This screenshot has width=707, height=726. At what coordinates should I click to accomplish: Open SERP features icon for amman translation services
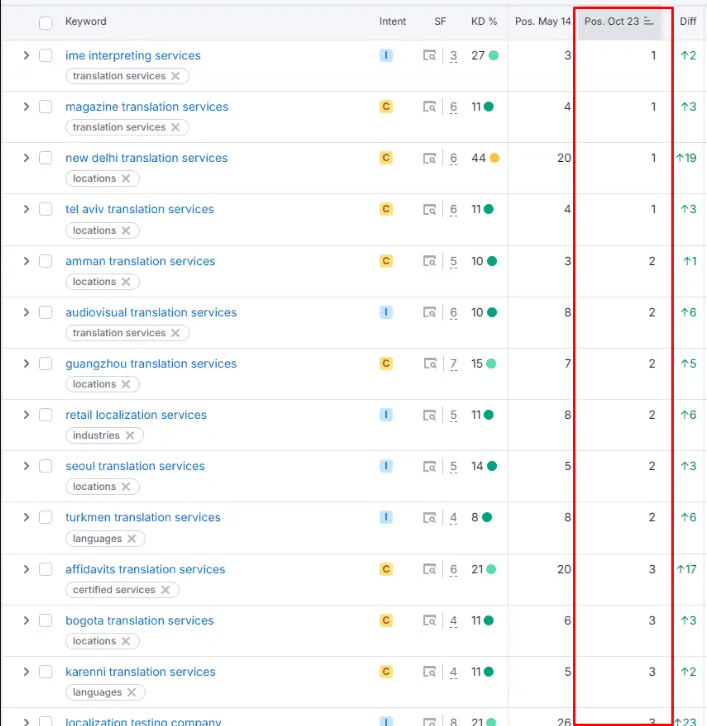coord(429,261)
